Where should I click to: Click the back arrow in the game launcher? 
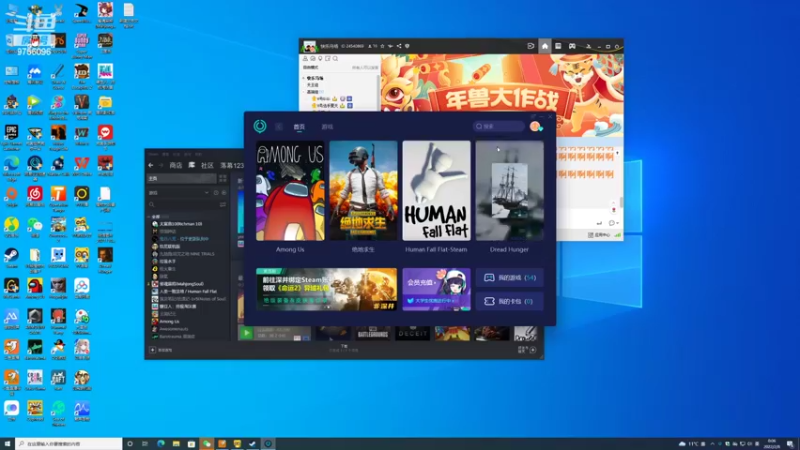279,127
